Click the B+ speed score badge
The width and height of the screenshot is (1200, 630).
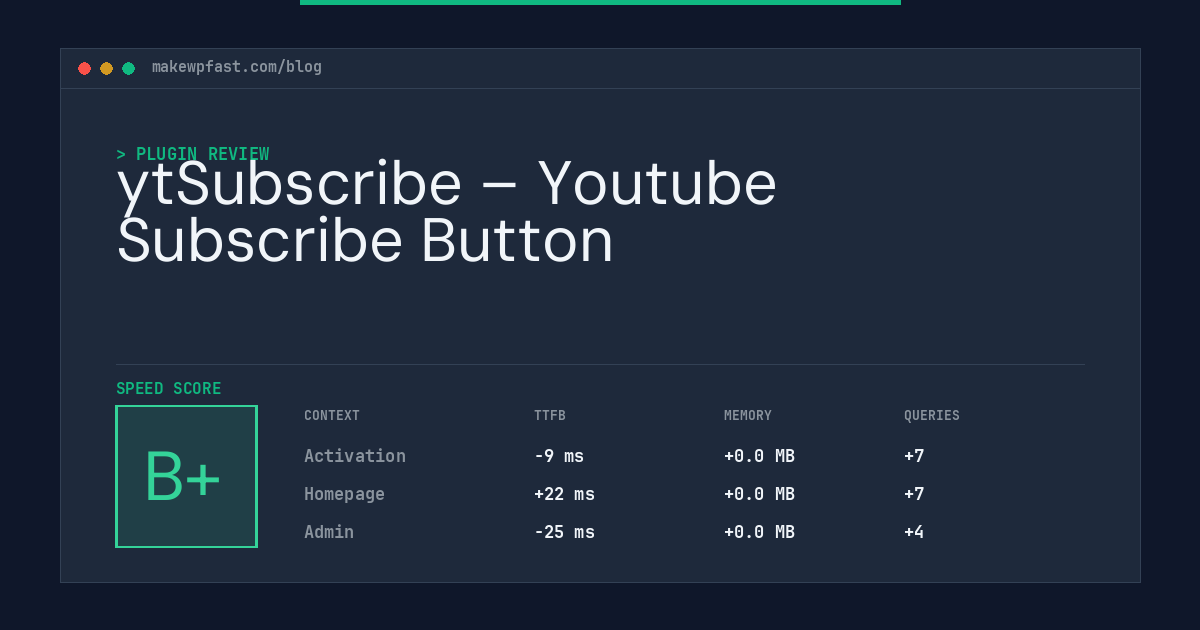(186, 476)
